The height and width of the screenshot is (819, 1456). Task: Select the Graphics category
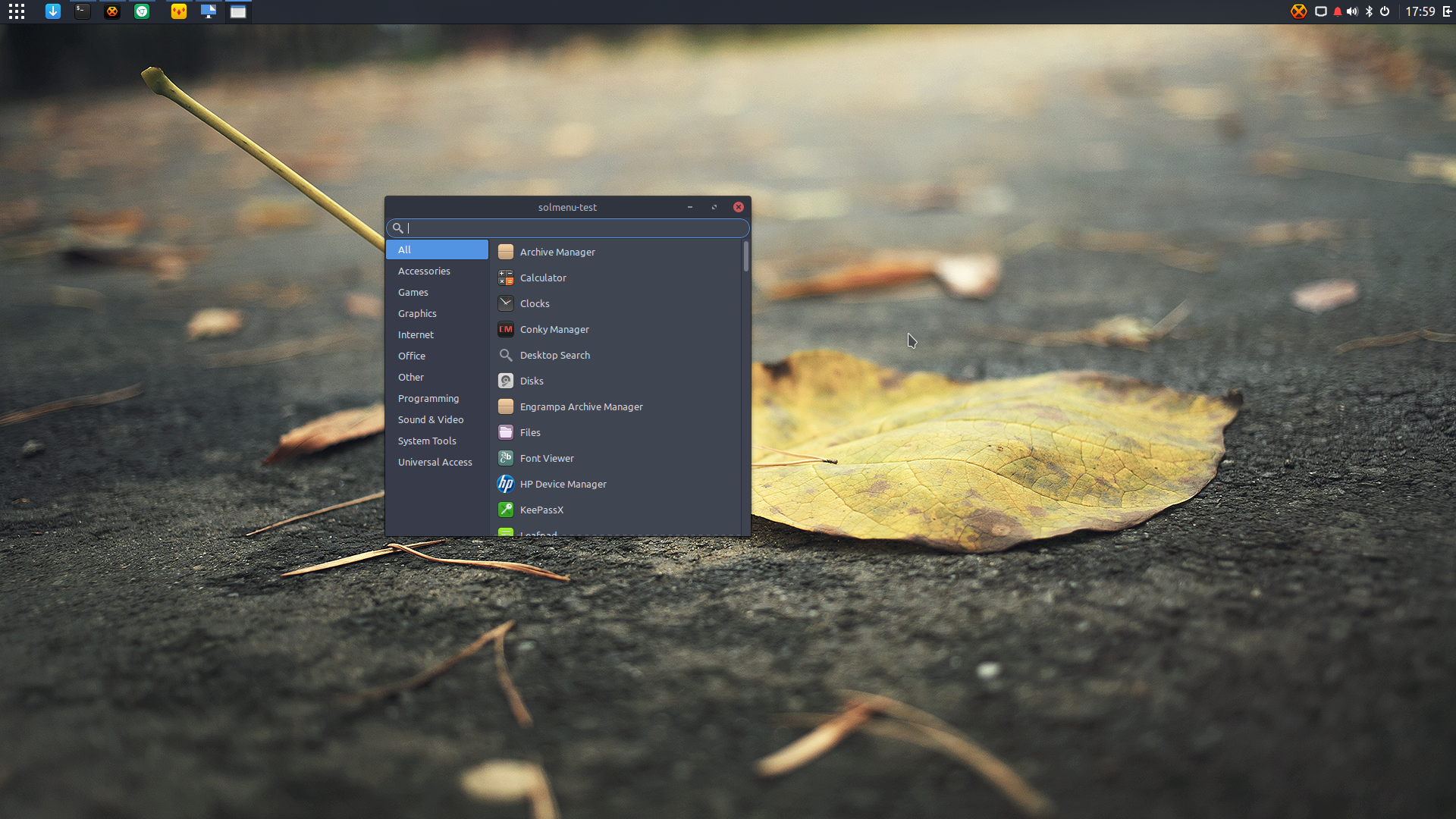click(x=437, y=313)
